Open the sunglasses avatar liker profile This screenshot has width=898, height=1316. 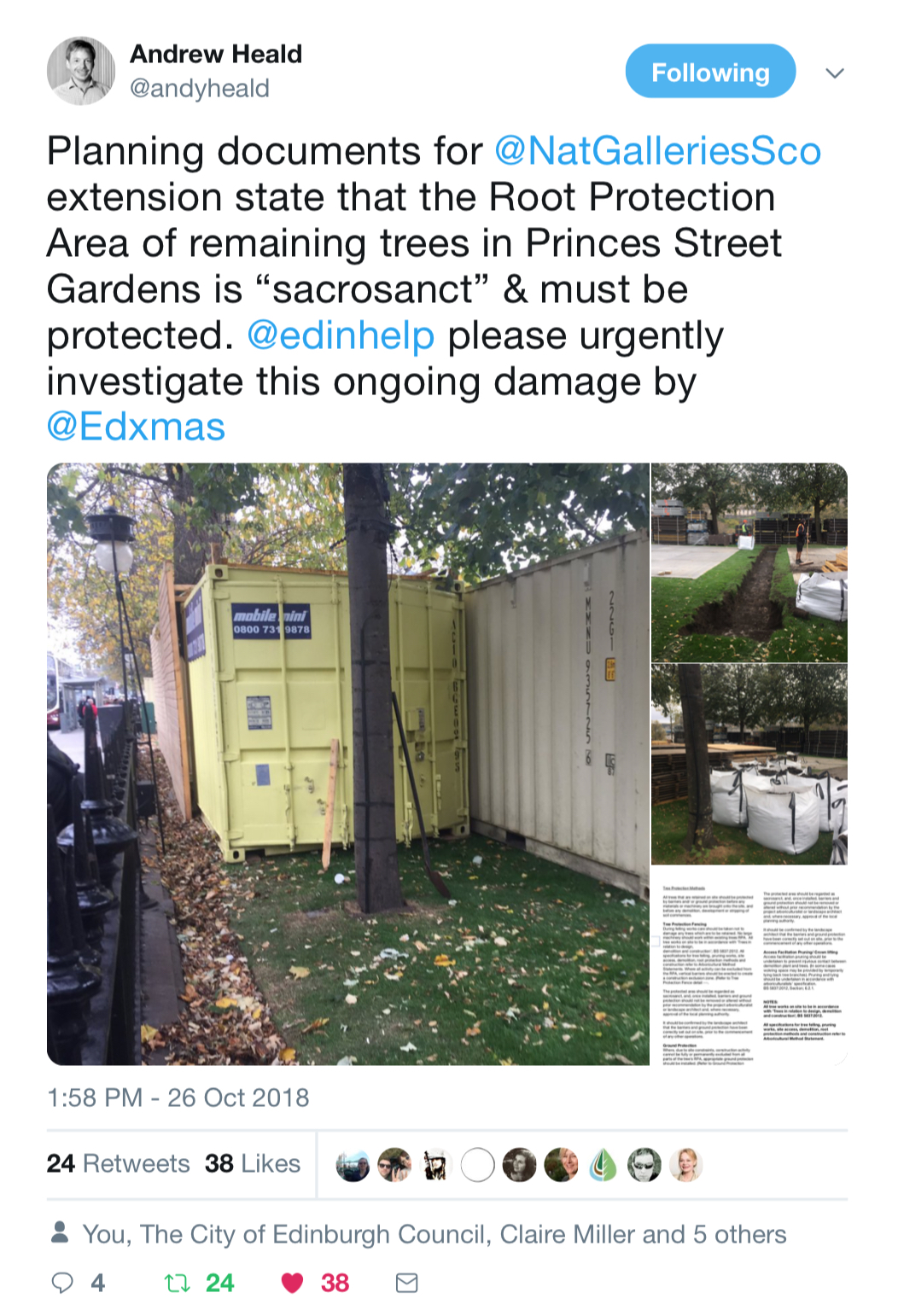[644, 1164]
